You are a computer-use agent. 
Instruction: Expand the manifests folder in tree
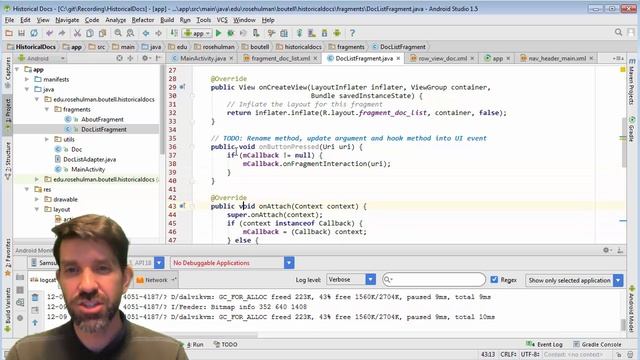click(27, 79)
